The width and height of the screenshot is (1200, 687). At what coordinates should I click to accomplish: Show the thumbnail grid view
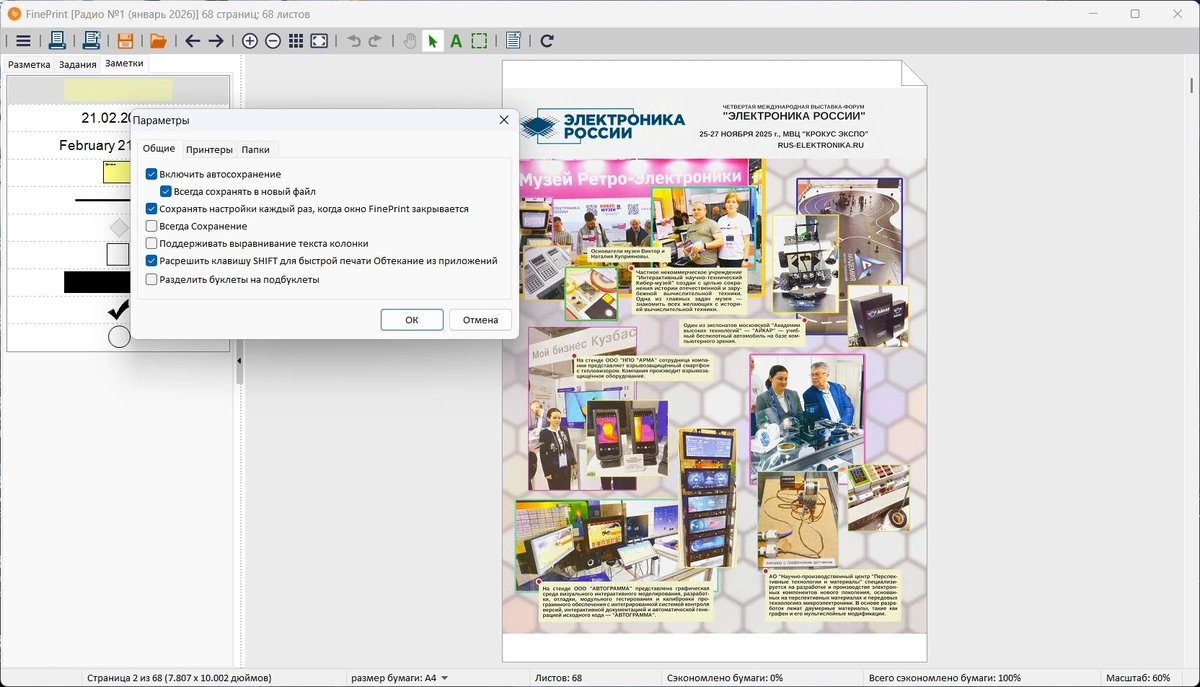(296, 41)
